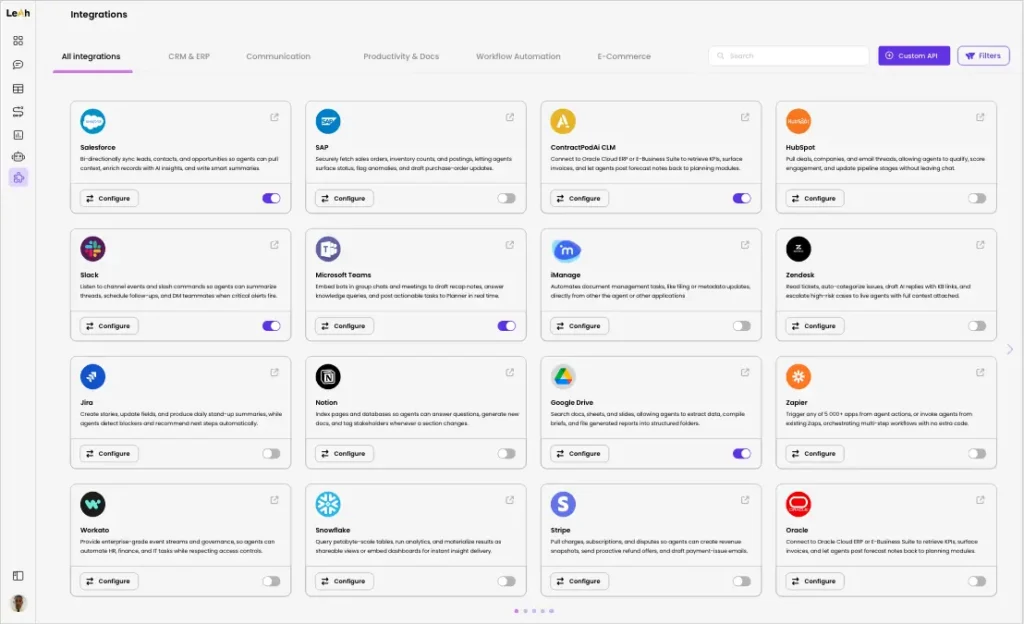Image resolution: width=1024 pixels, height=624 pixels.
Task: Click the Stripe logo icon
Action: point(563,504)
